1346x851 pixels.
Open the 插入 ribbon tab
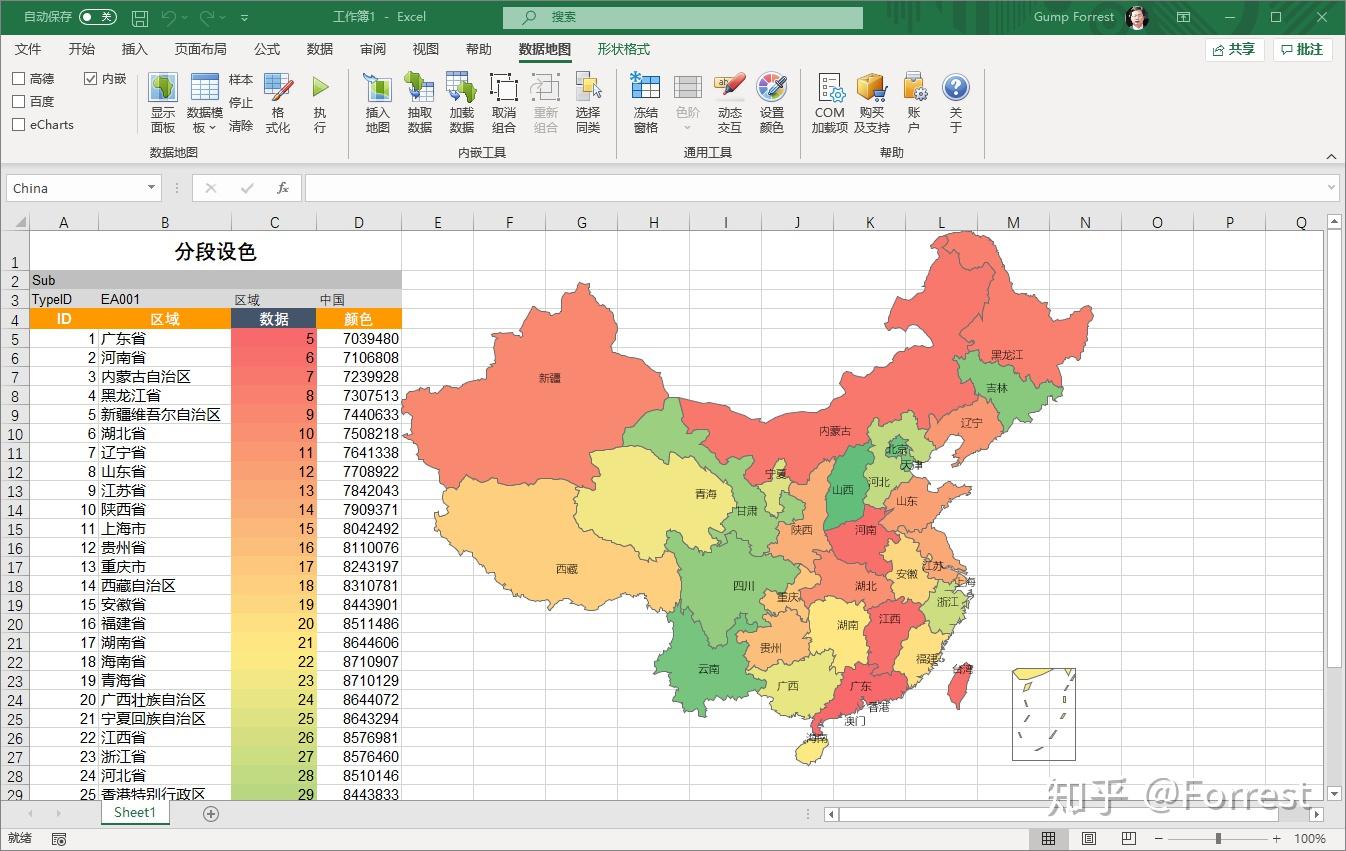point(134,48)
